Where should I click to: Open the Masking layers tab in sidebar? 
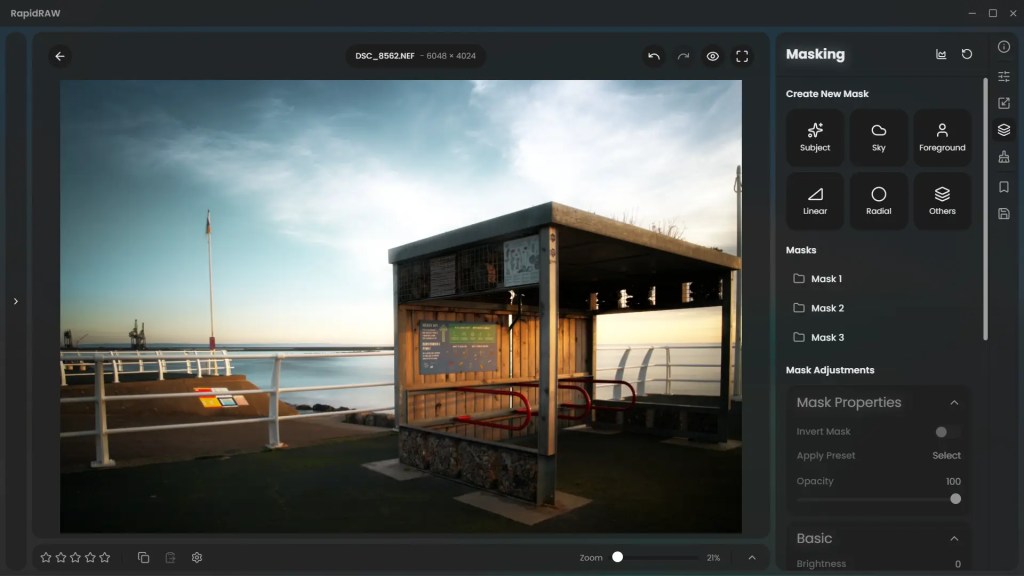pos(1004,130)
